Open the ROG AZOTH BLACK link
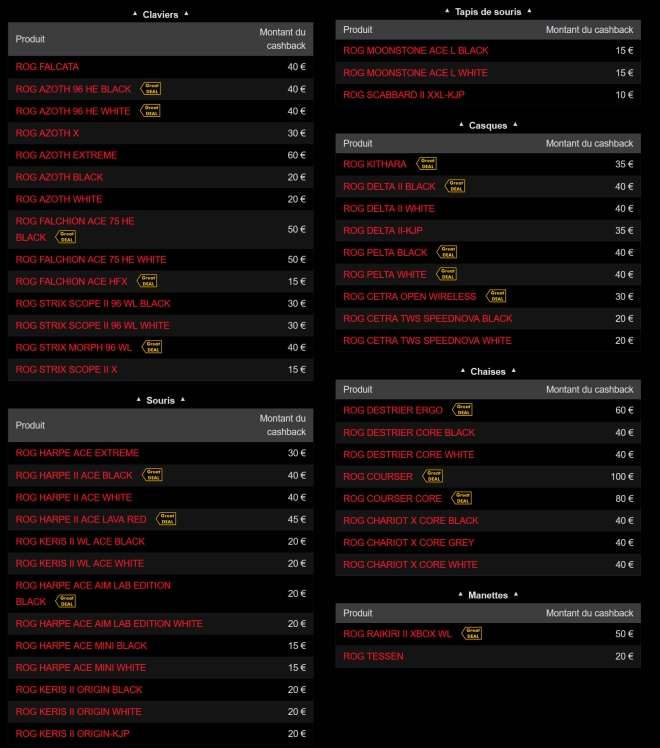Screen dimensions: 660x748 [x=59, y=177]
